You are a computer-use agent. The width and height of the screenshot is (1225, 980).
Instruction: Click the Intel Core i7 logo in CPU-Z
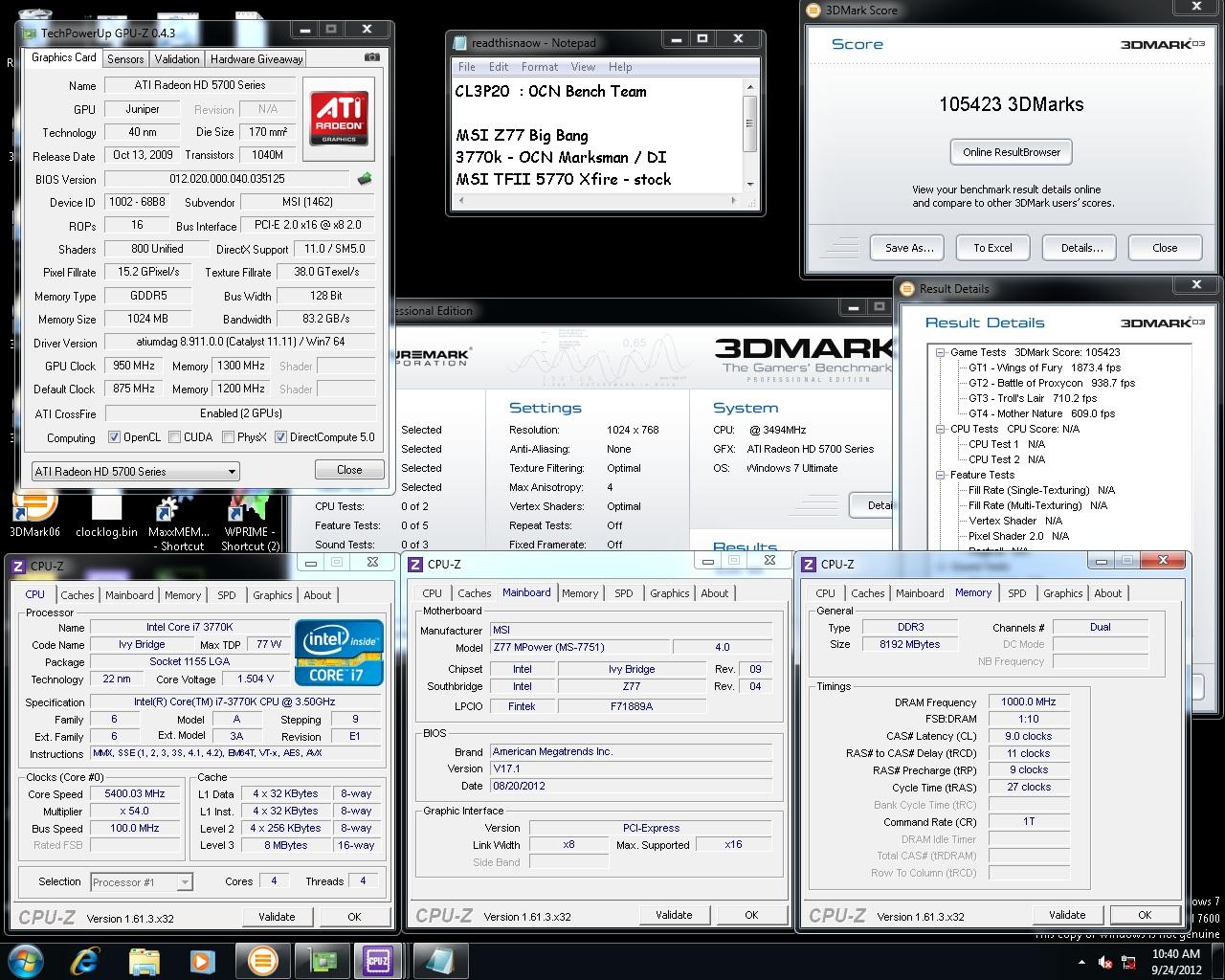pos(340,653)
